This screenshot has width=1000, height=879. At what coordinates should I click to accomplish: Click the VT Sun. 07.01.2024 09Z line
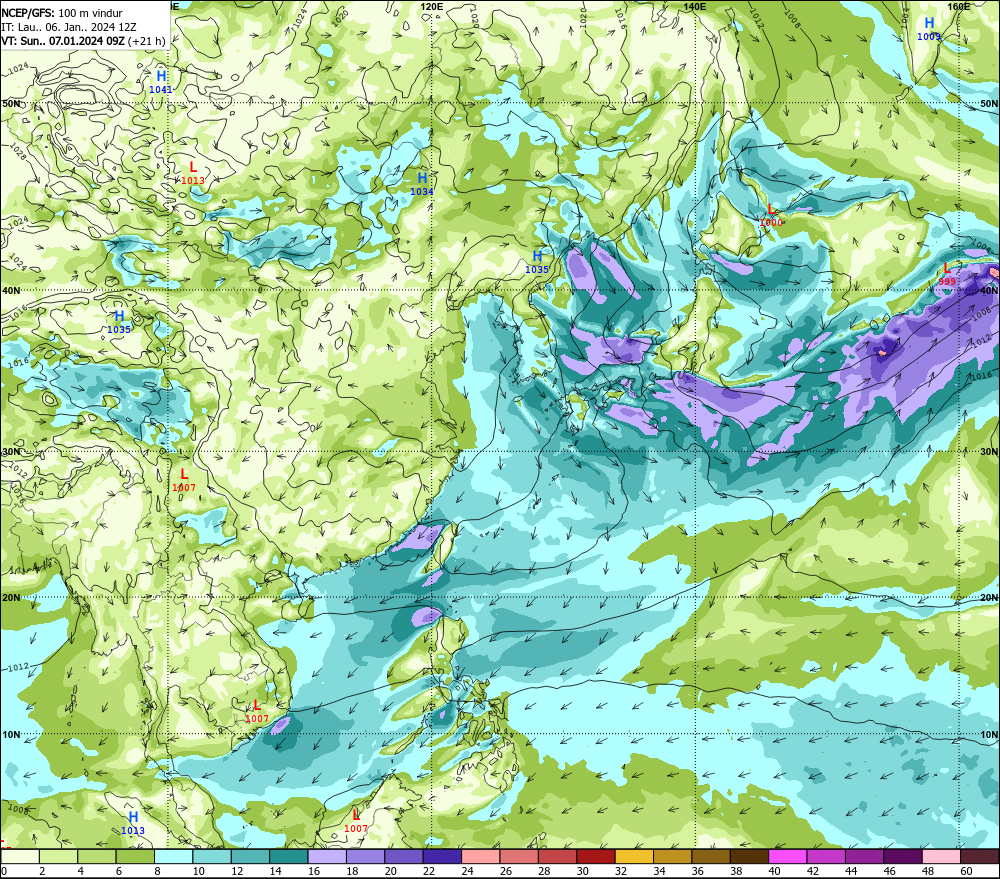pyautogui.click(x=84, y=41)
